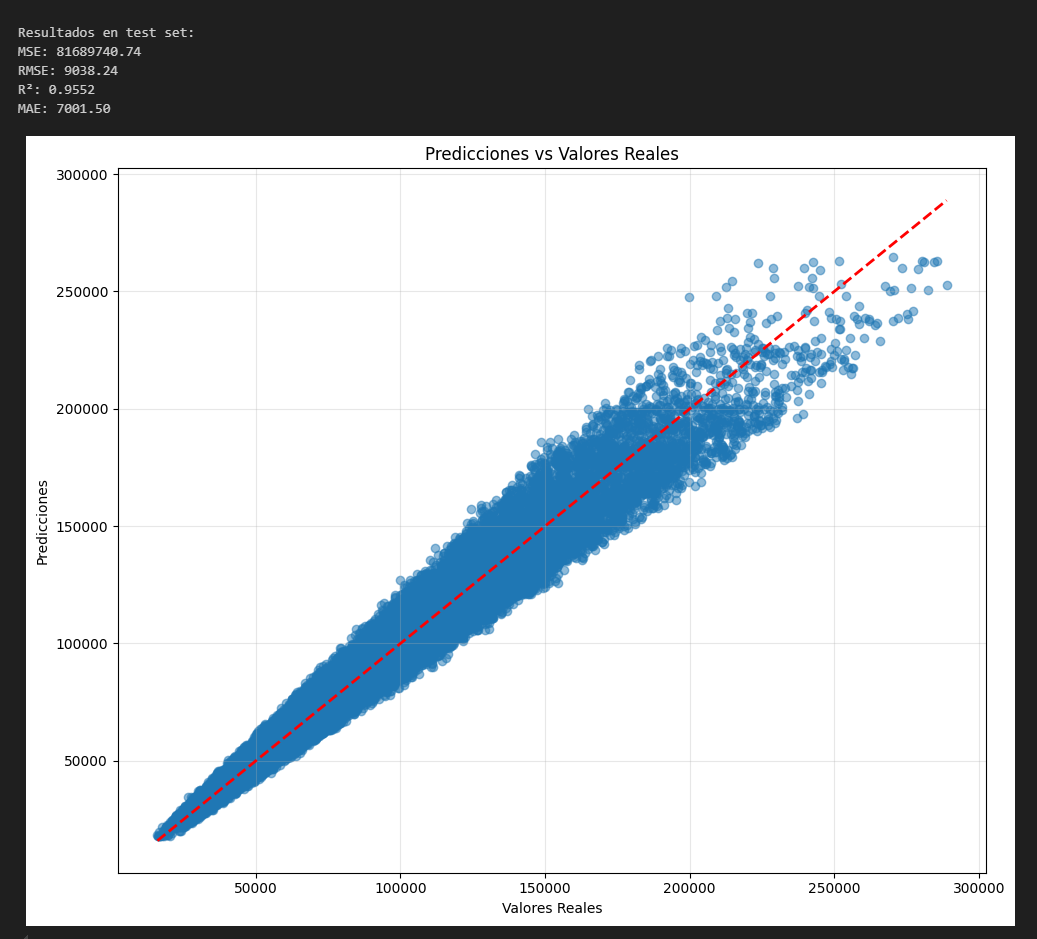
Task: Click the 250000 tick label on the x-axis
Action: coord(835,887)
